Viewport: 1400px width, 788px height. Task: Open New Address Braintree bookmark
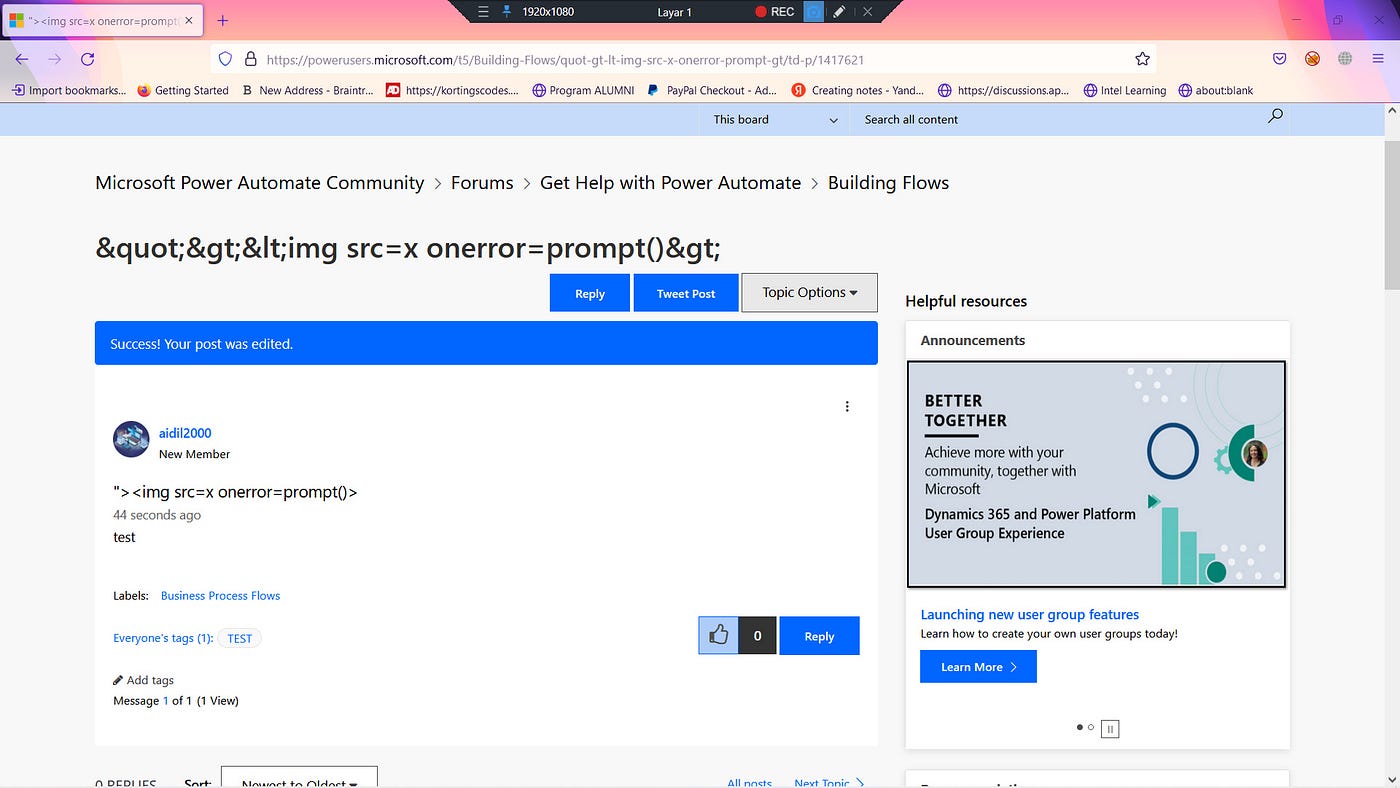click(x=307, y=90)
